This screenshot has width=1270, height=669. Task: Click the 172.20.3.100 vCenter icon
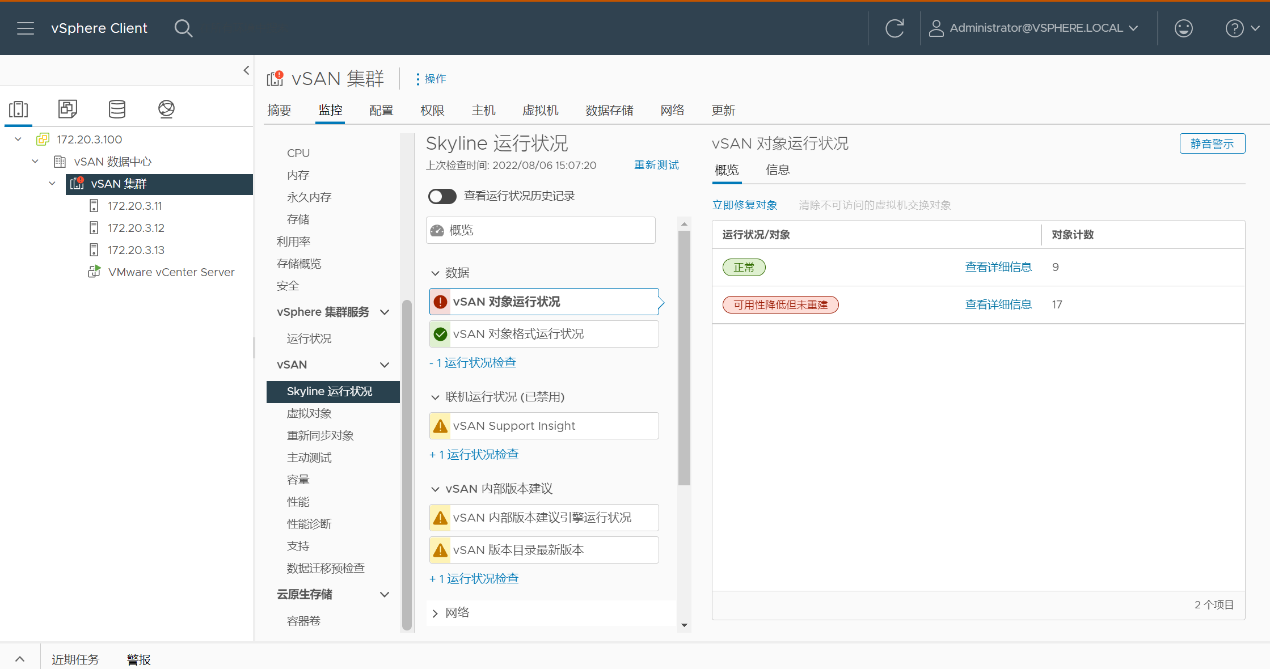coord(42,139)
